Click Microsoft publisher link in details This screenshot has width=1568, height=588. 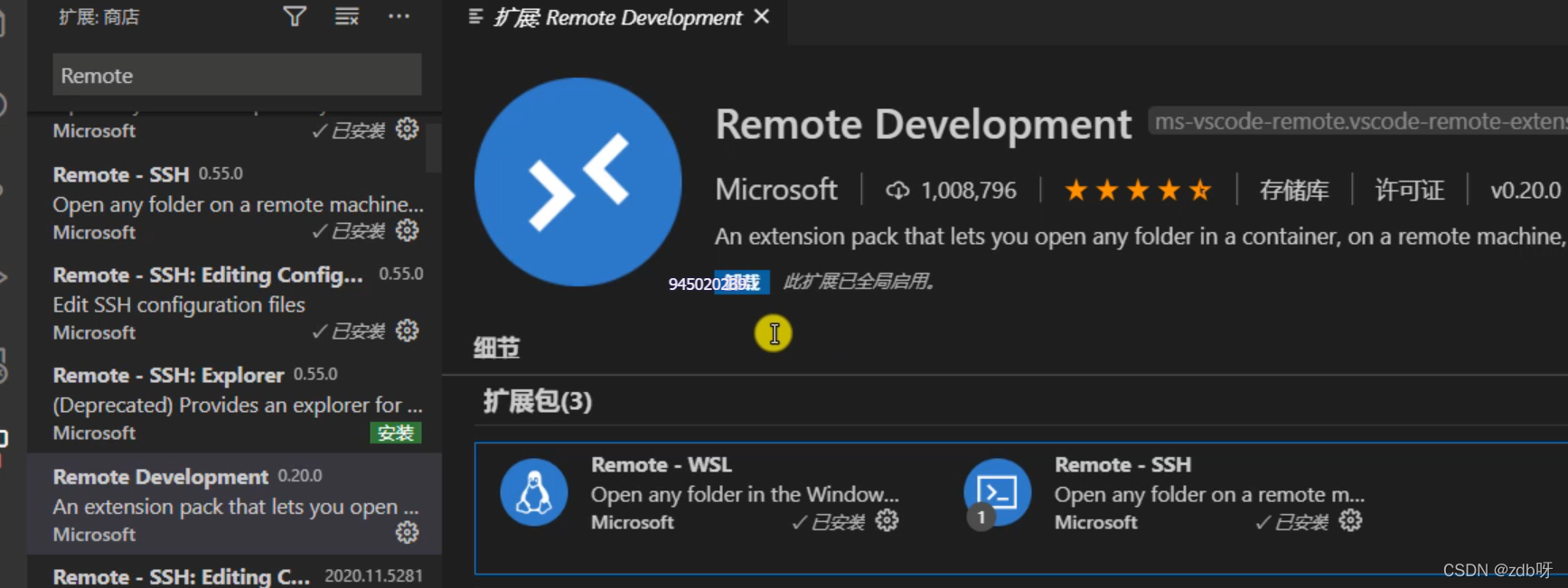[776, 190]
